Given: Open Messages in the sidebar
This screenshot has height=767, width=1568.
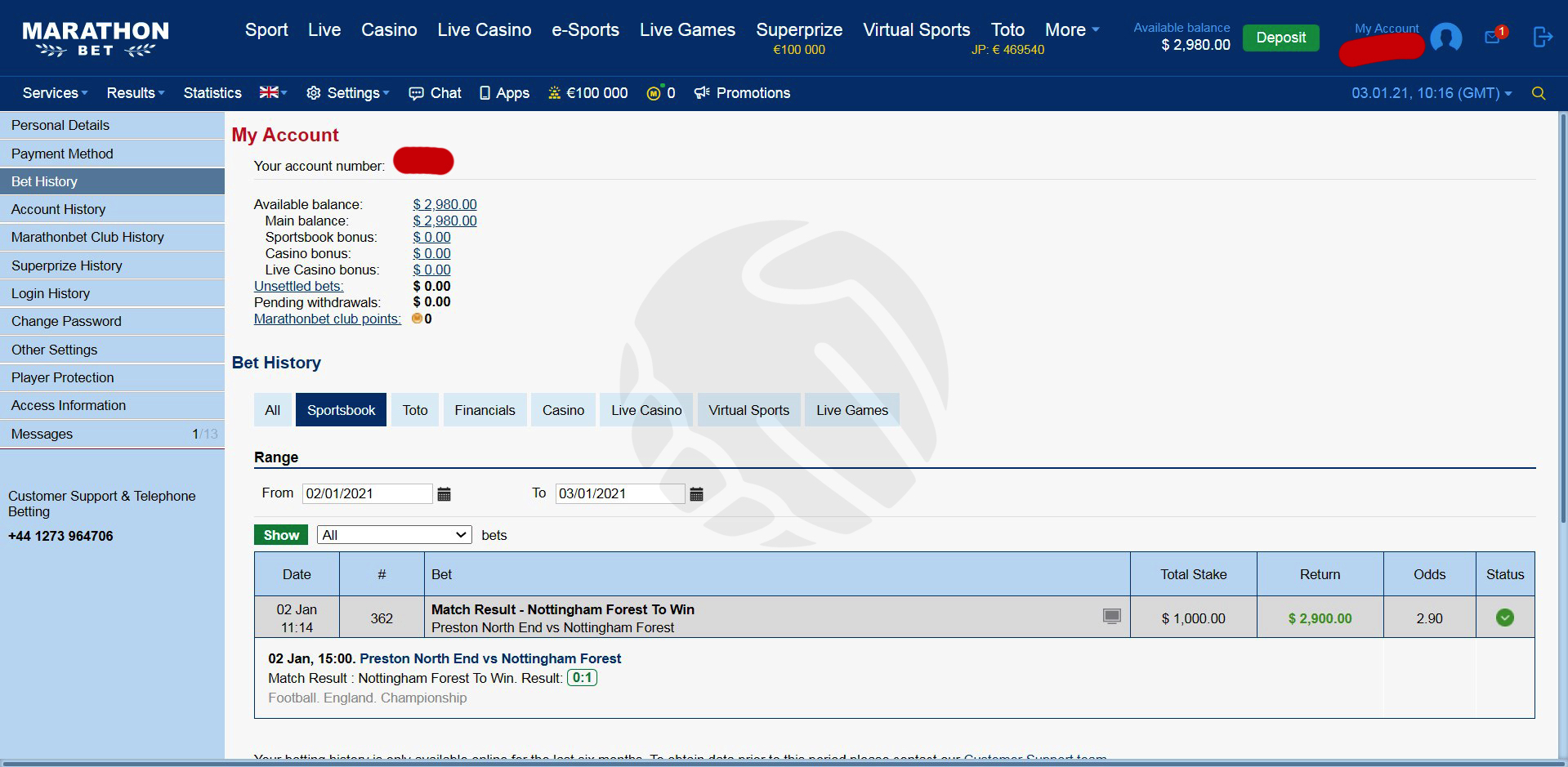Looking at the screenshot, I should pos(112,434).
